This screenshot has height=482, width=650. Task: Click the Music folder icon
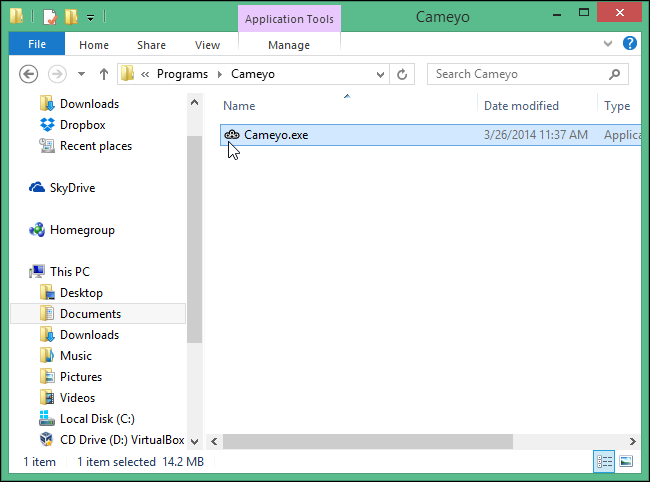[47, 356]
